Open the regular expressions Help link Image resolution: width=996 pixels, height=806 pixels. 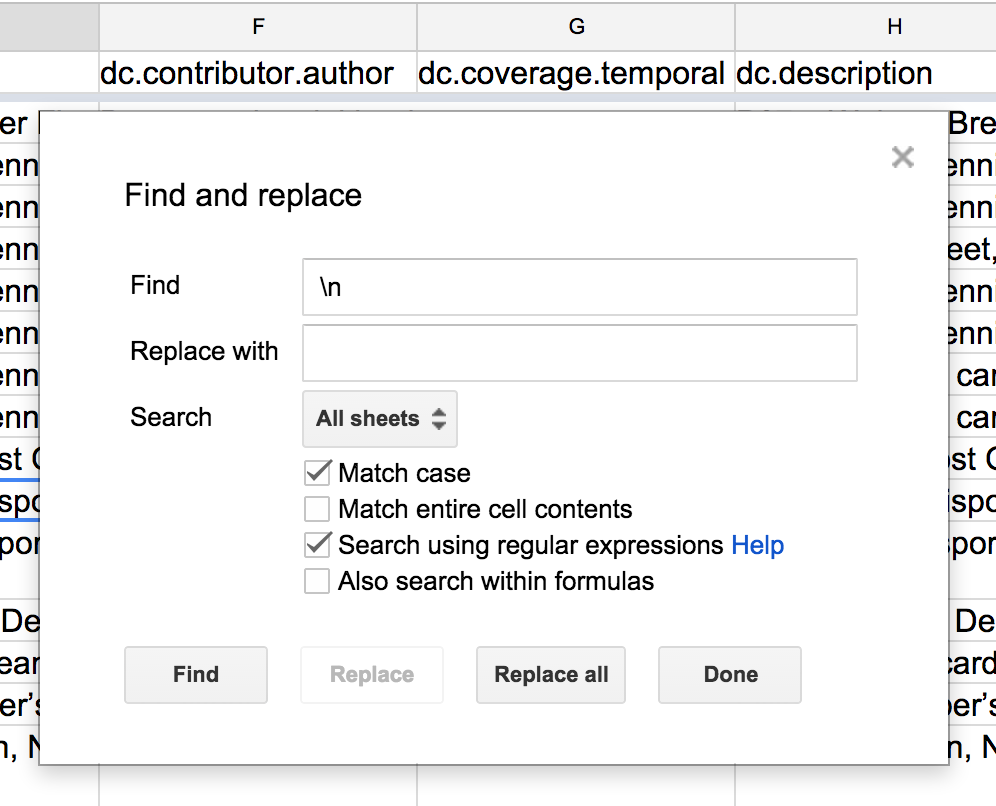757,545
